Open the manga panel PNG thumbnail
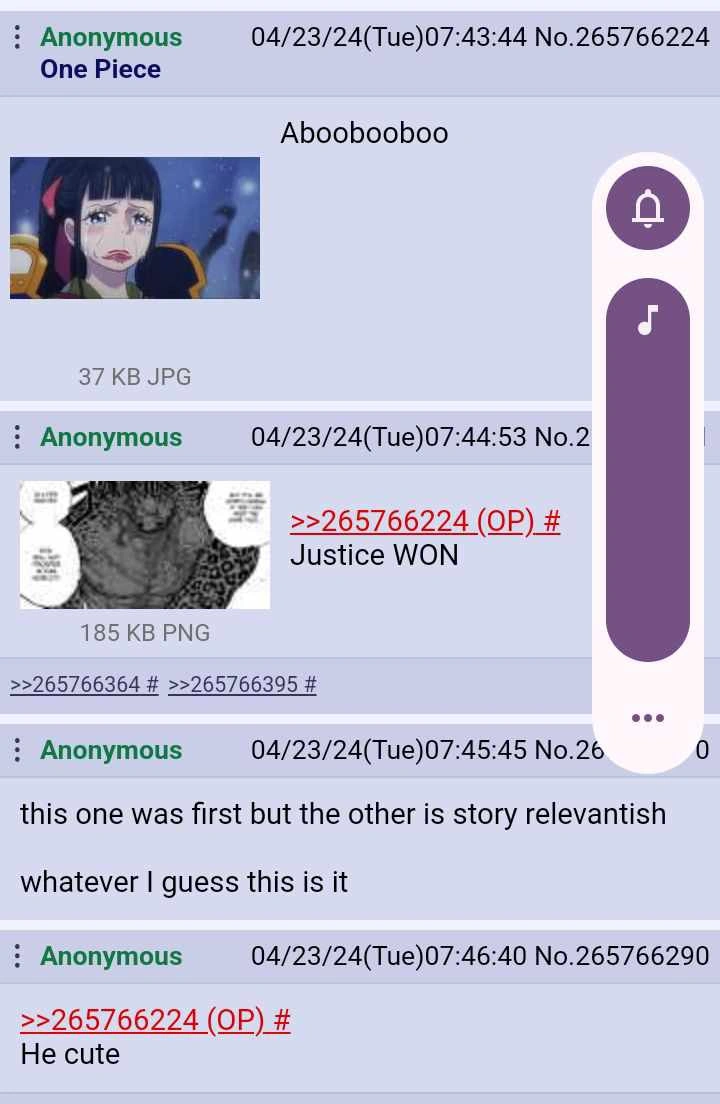 pyautogui.click(x=145, y=545)
